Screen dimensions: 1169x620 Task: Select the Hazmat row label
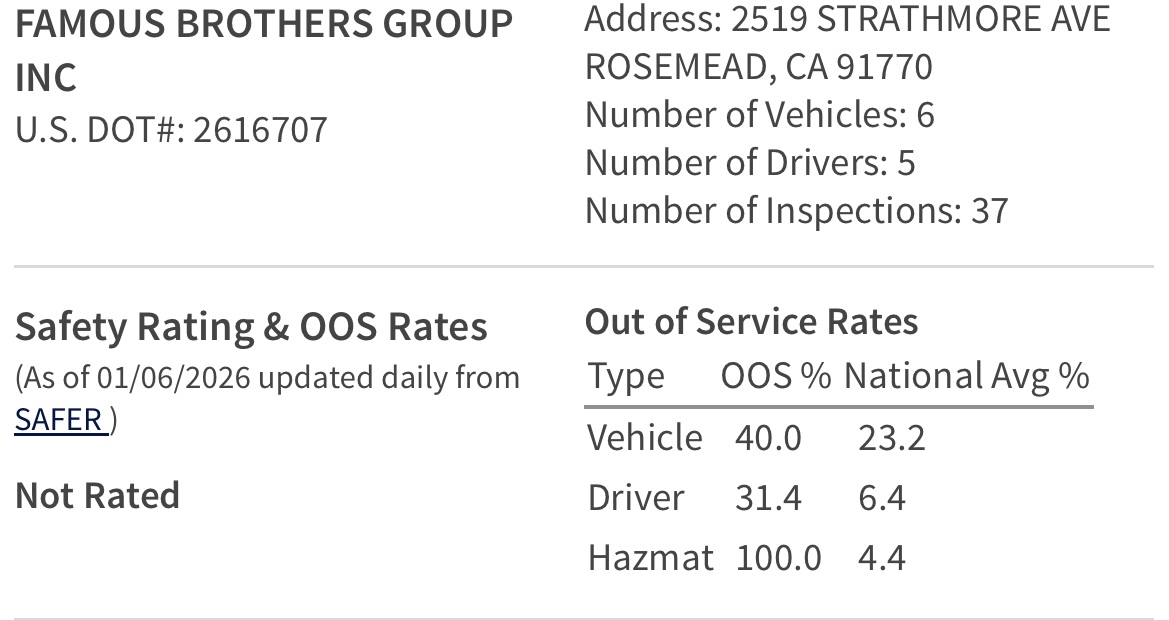(650, 557)
